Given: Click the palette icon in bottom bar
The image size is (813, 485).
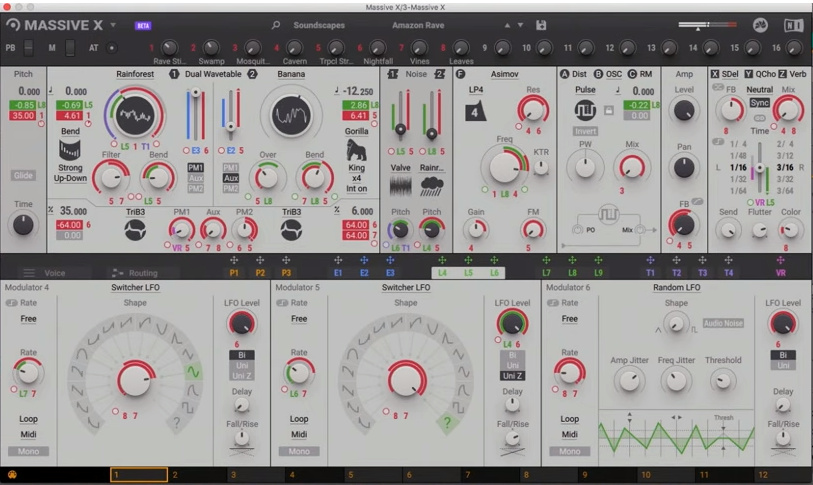Looking at the screenshot, I should coord(12,474).
